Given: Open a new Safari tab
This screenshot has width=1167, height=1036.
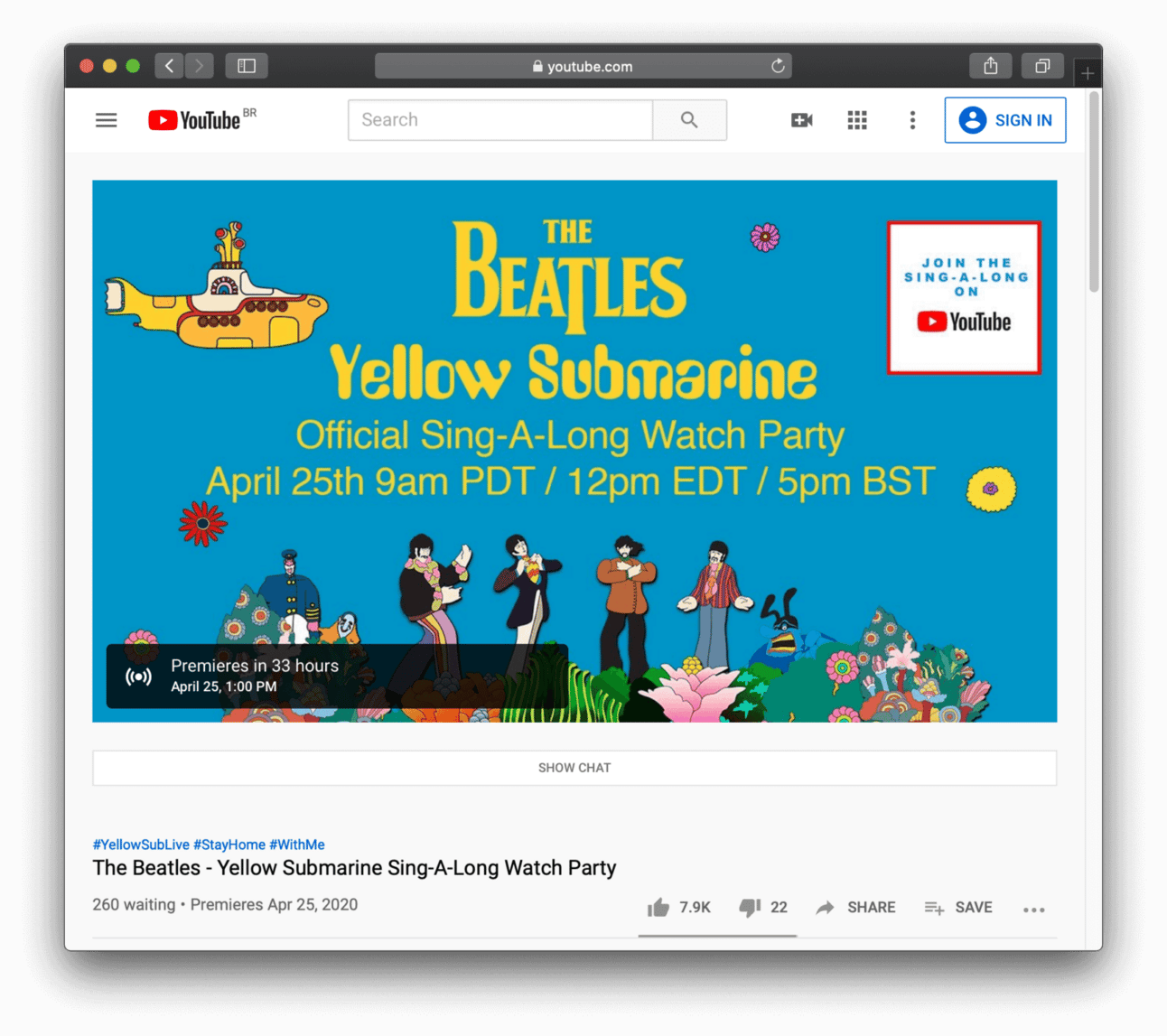Looking at the screenshot, I should tap(1088, 72).
